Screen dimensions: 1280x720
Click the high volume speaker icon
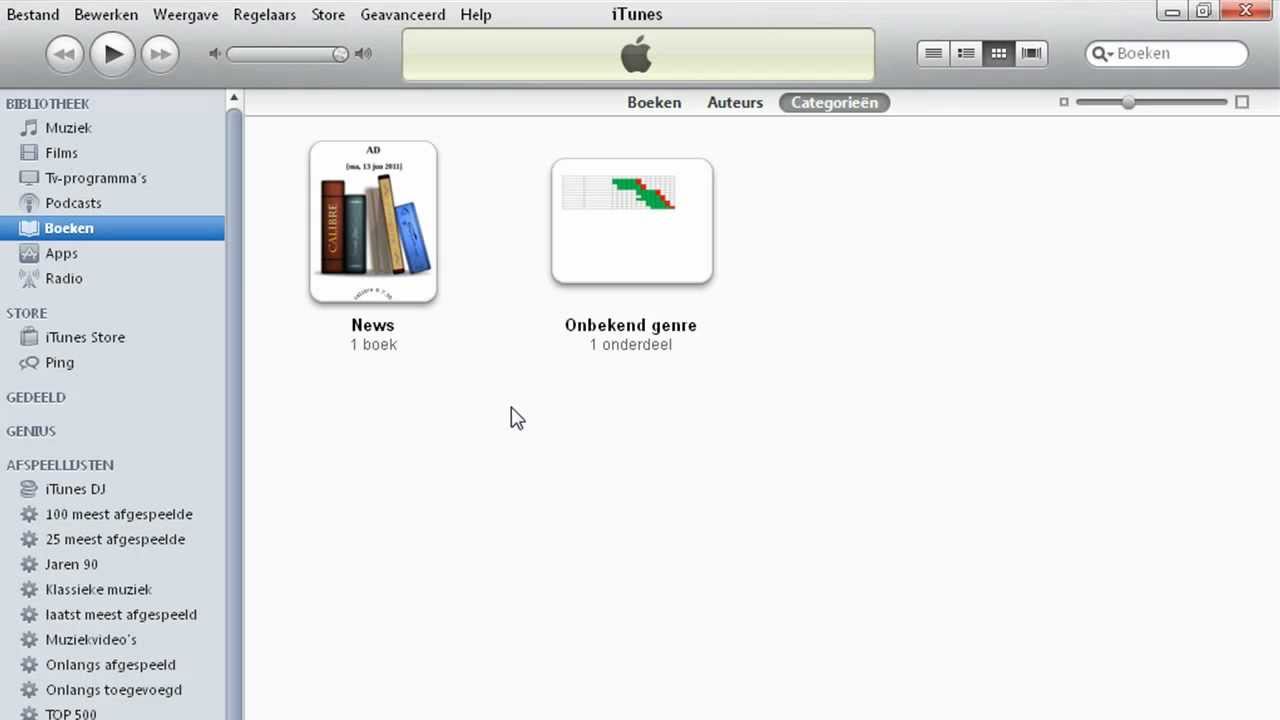click(364, 54)
